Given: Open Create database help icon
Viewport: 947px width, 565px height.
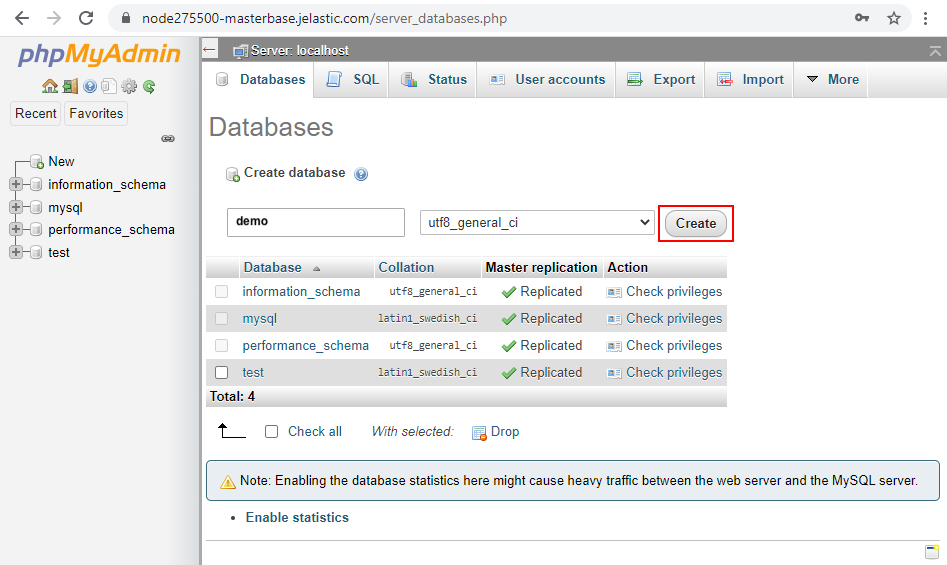Looking at the screenshot, I should click(361, 174).
